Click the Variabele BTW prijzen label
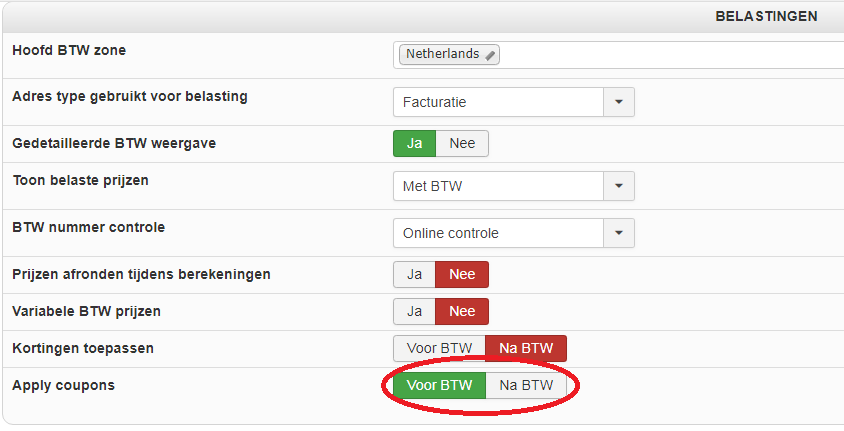The height and width of the screenshot is (431, 844). [x=86, y=312]
